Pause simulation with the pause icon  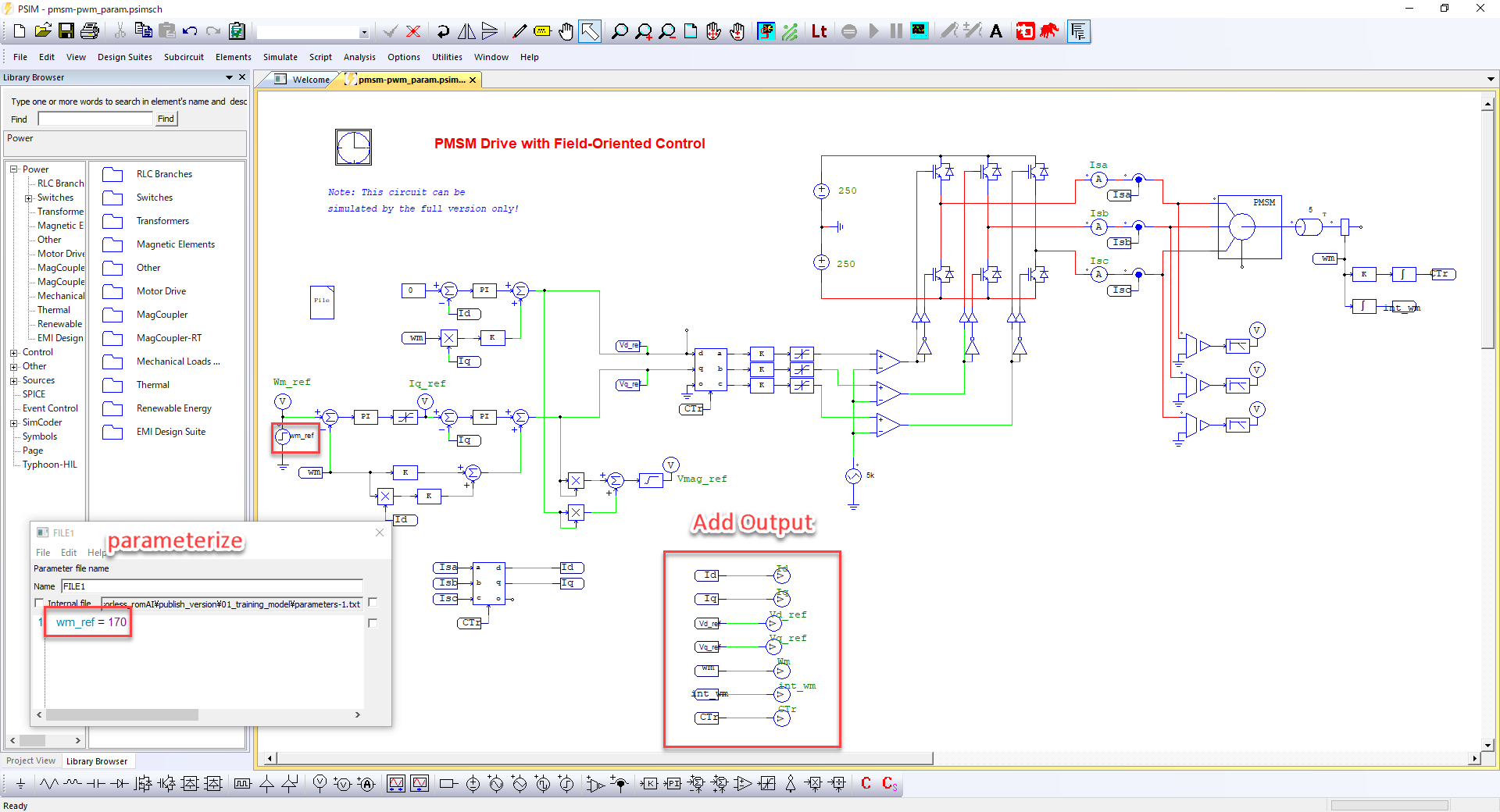pos(896,31)
